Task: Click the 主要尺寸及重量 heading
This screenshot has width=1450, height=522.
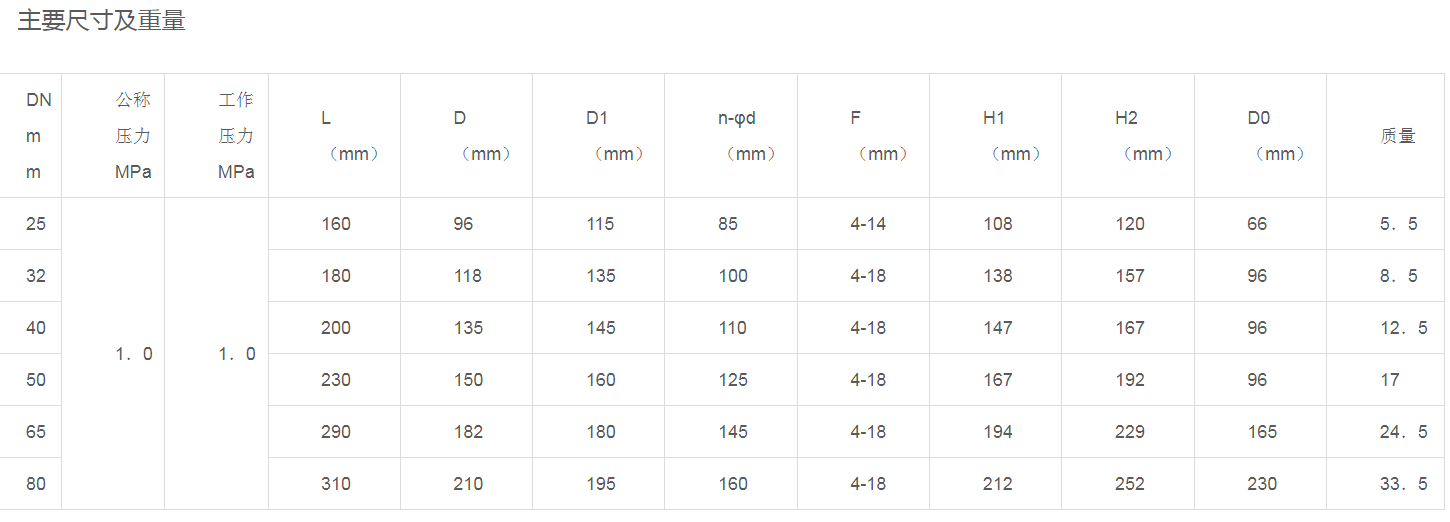Action: click(x=102, y=21)
